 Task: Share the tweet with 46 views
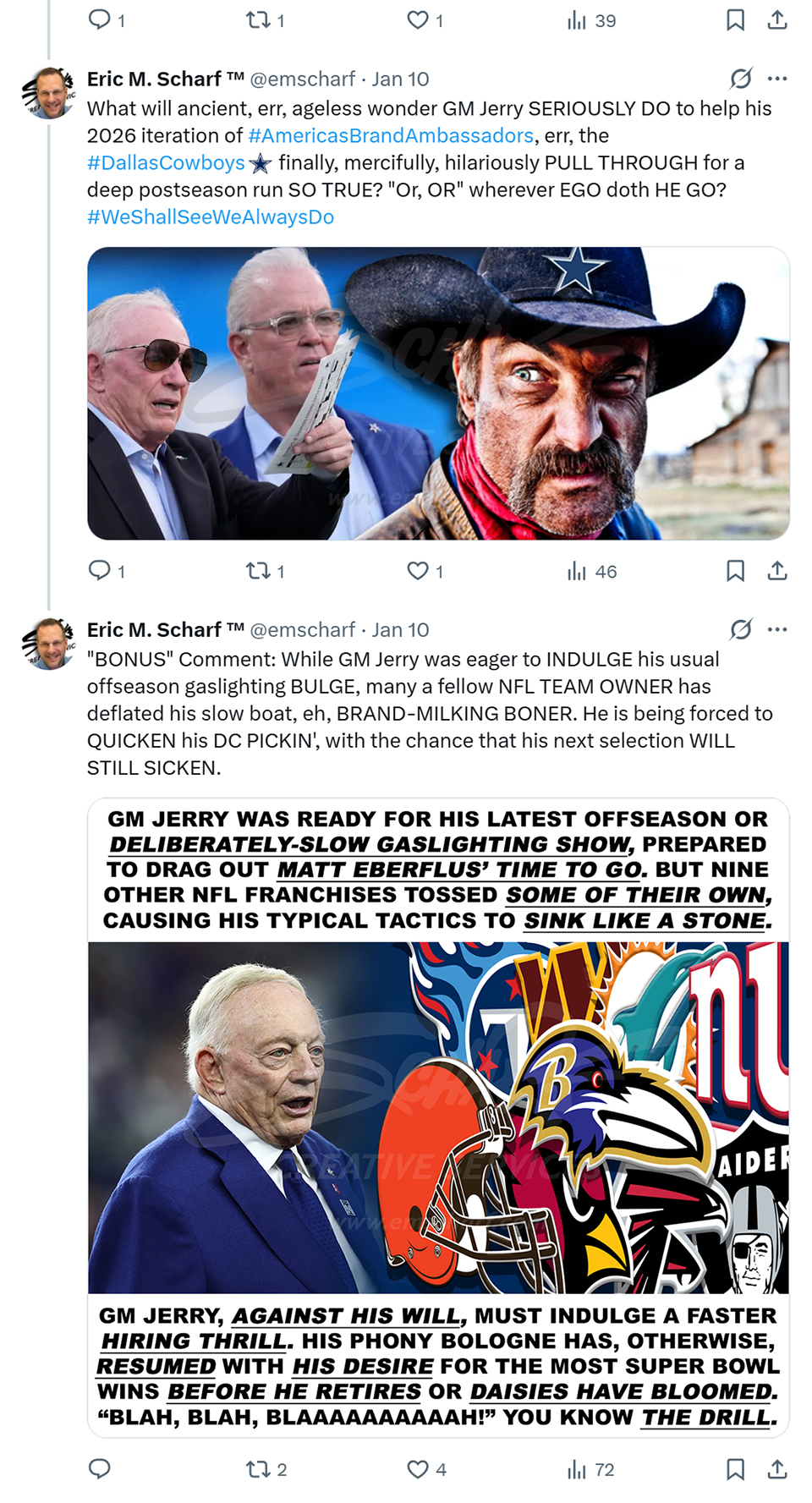(777, 571)
